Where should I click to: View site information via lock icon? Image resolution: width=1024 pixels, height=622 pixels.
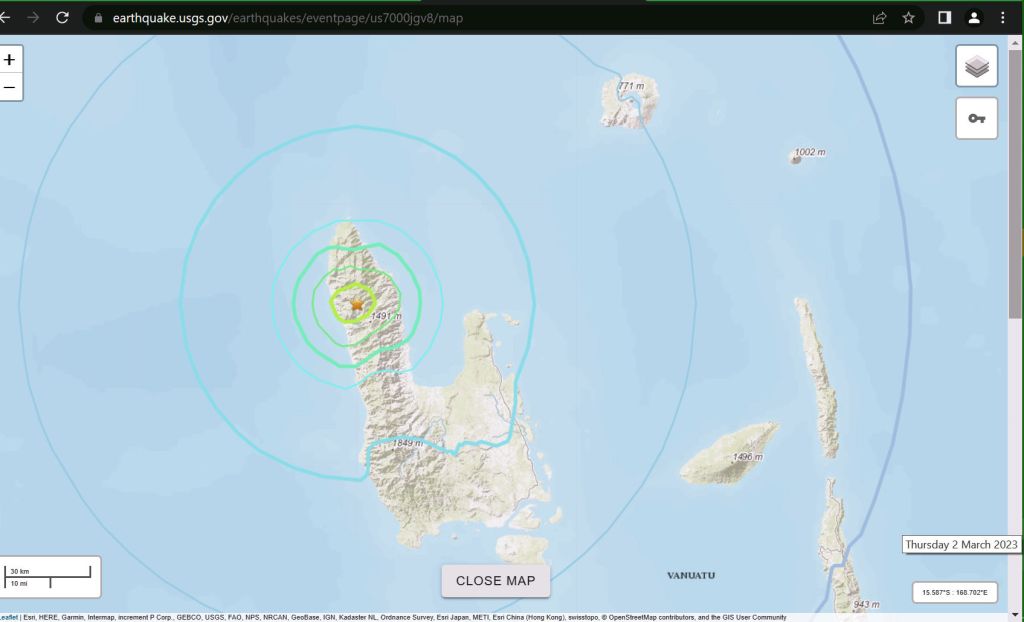click(x=98, y=18)
